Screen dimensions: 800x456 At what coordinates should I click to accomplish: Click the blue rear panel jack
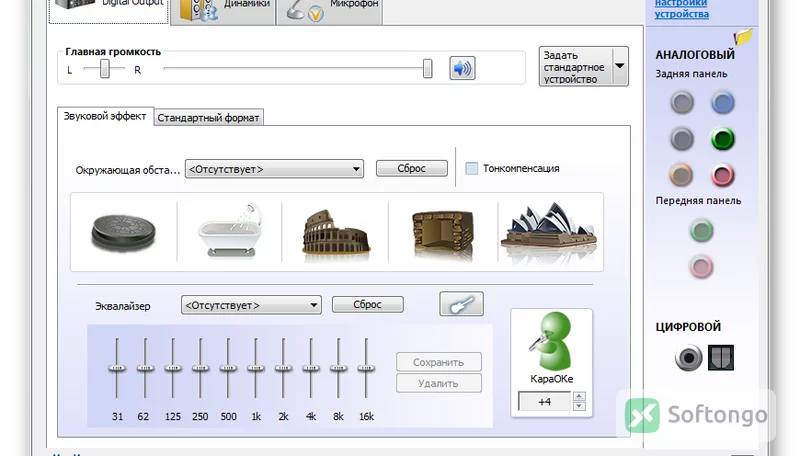pyautogui.click(x=722, y=103)
